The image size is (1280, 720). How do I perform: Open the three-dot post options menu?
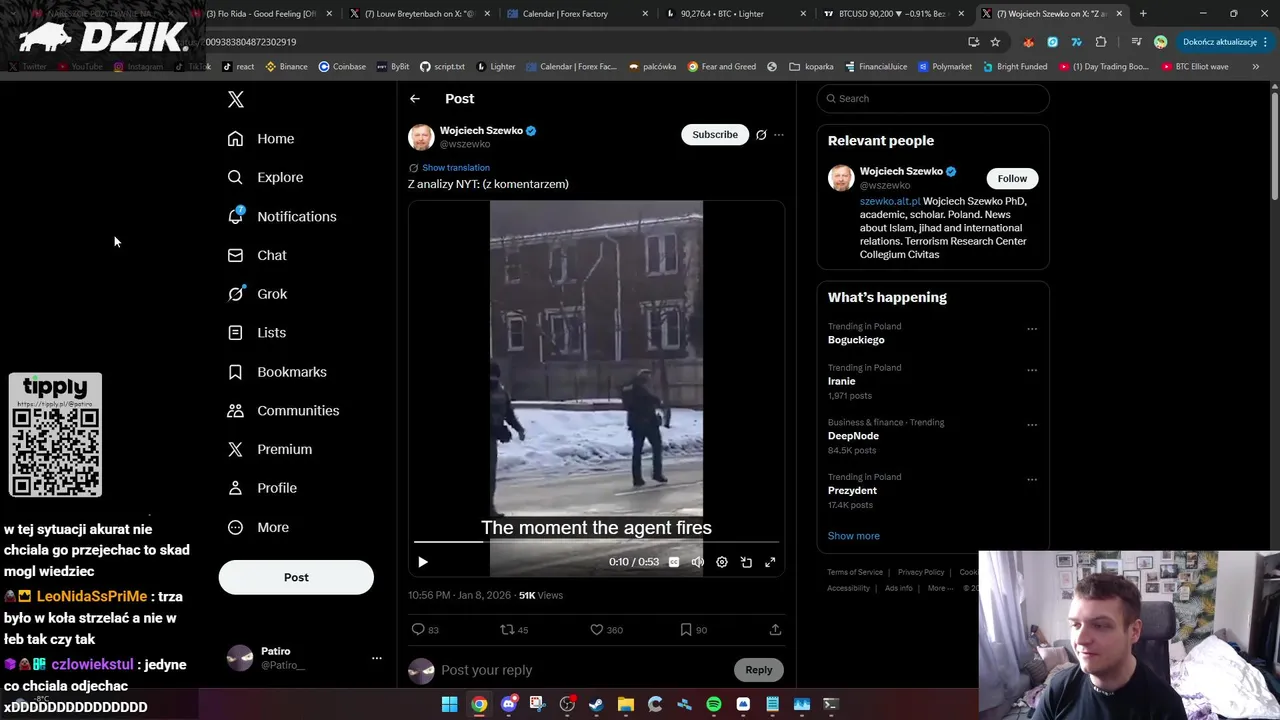tap(779, 135)
